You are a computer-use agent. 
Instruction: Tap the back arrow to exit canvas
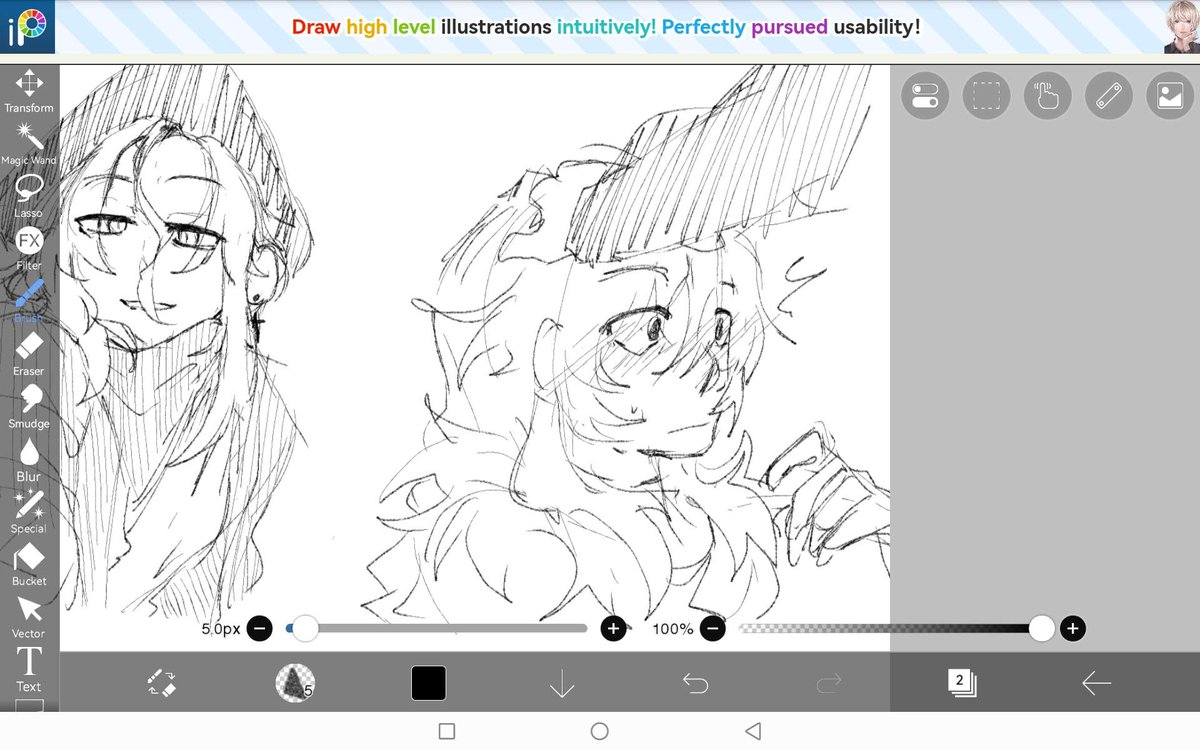coord(1096,683)
